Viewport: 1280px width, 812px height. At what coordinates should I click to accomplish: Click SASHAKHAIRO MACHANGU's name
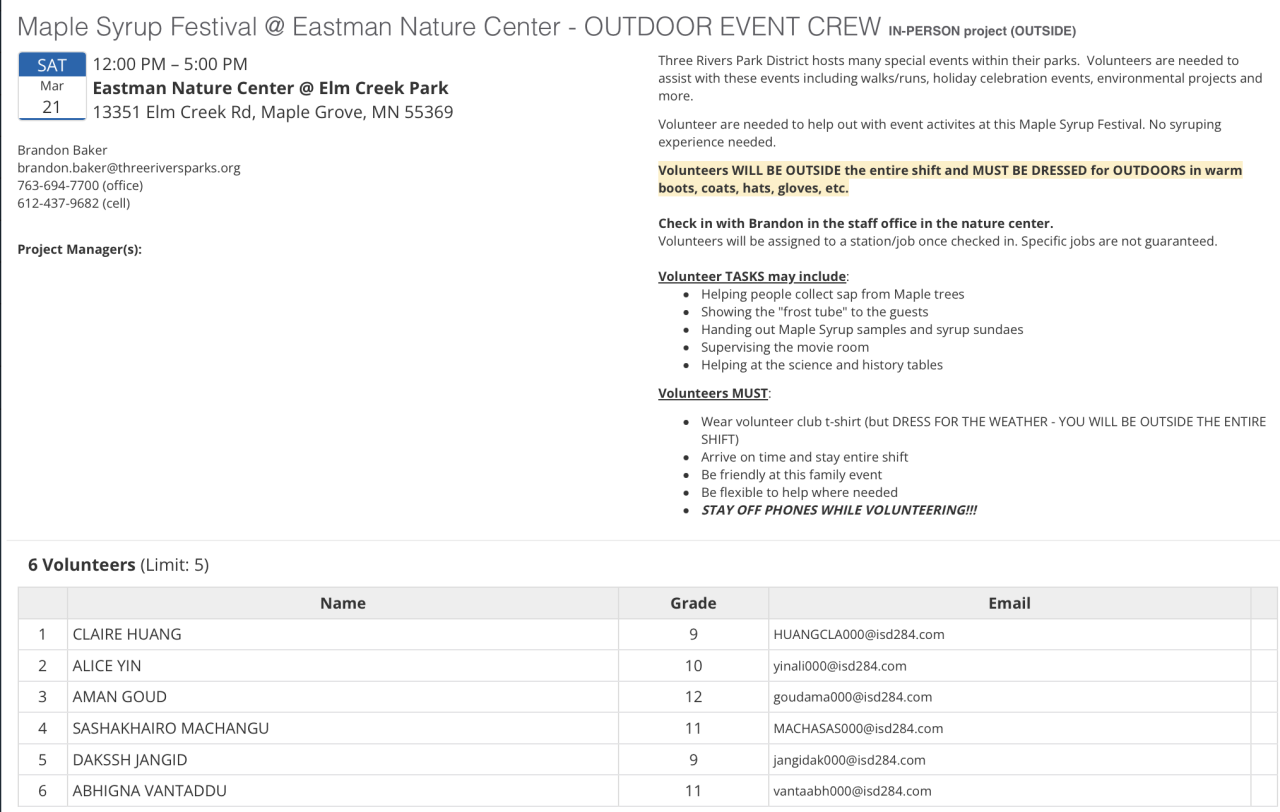coord(170,728)
